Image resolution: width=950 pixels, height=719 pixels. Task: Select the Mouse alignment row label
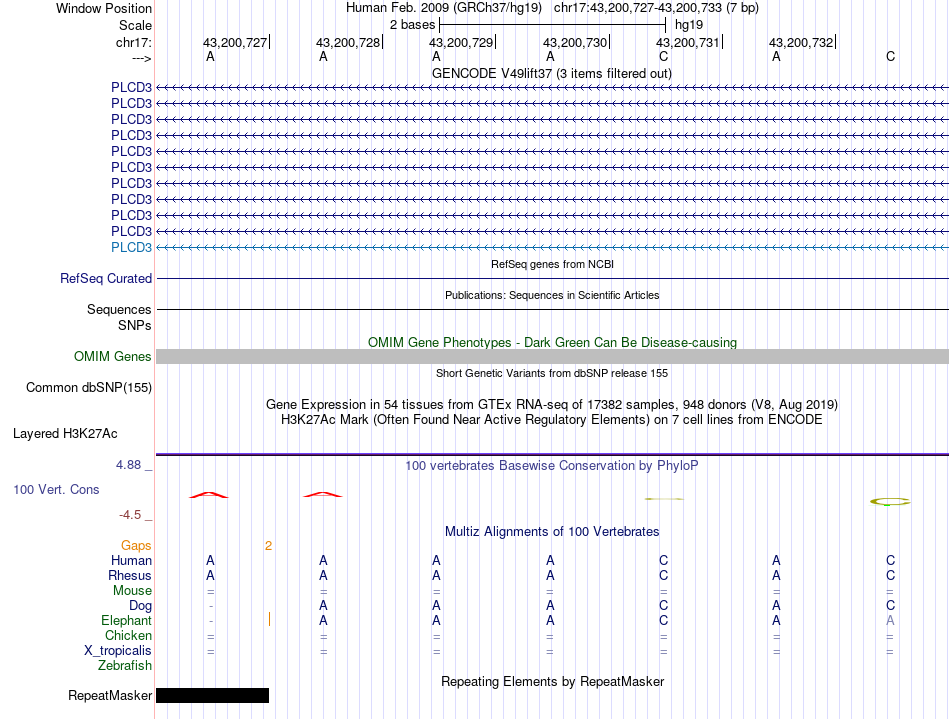point(132,591)
